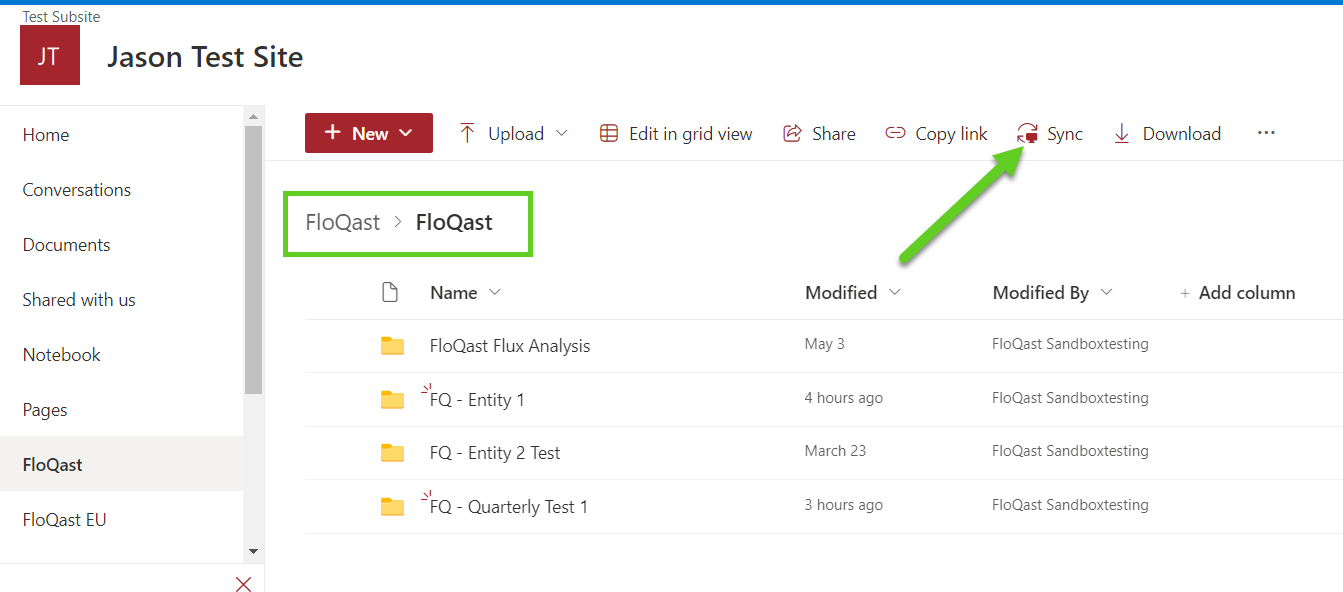Click the grid view table icon
1343x592 pixels.
point(609,133)
